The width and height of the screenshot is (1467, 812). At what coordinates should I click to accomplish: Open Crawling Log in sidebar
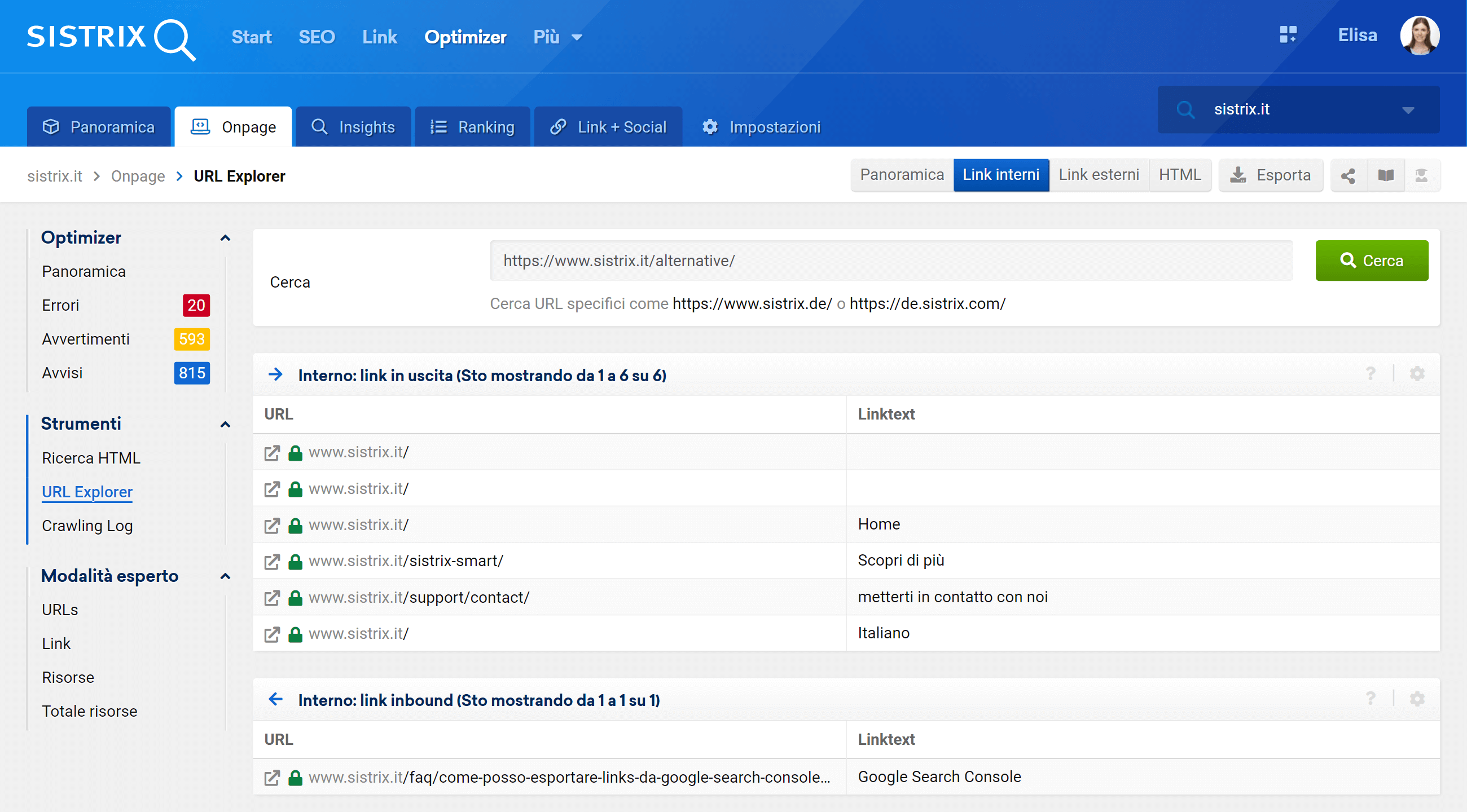[x=87, y=526]
